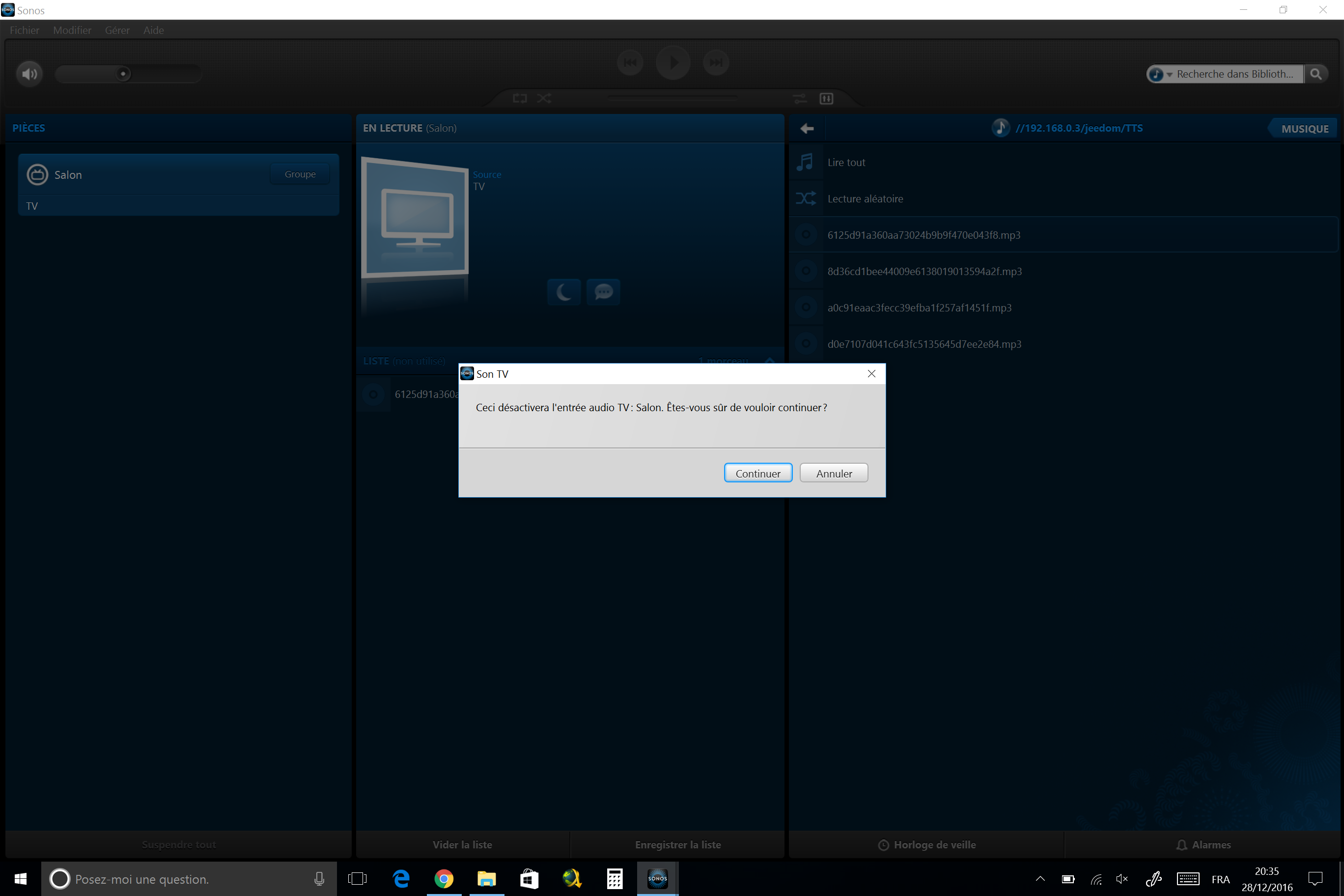The image size is (1344, 896).
Task: Click the magnifier search icon
Action: tap(1316, 74)
